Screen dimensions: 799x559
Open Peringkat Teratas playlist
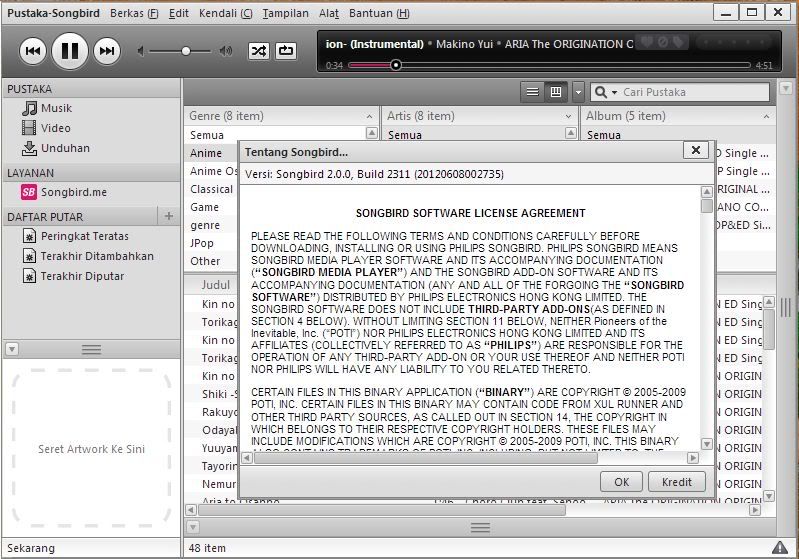76,236
